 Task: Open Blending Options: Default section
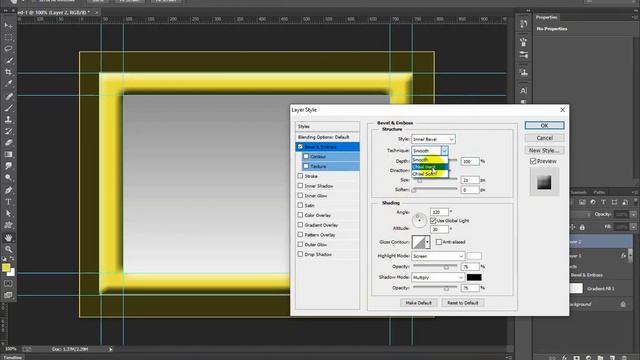pos(327,137)
